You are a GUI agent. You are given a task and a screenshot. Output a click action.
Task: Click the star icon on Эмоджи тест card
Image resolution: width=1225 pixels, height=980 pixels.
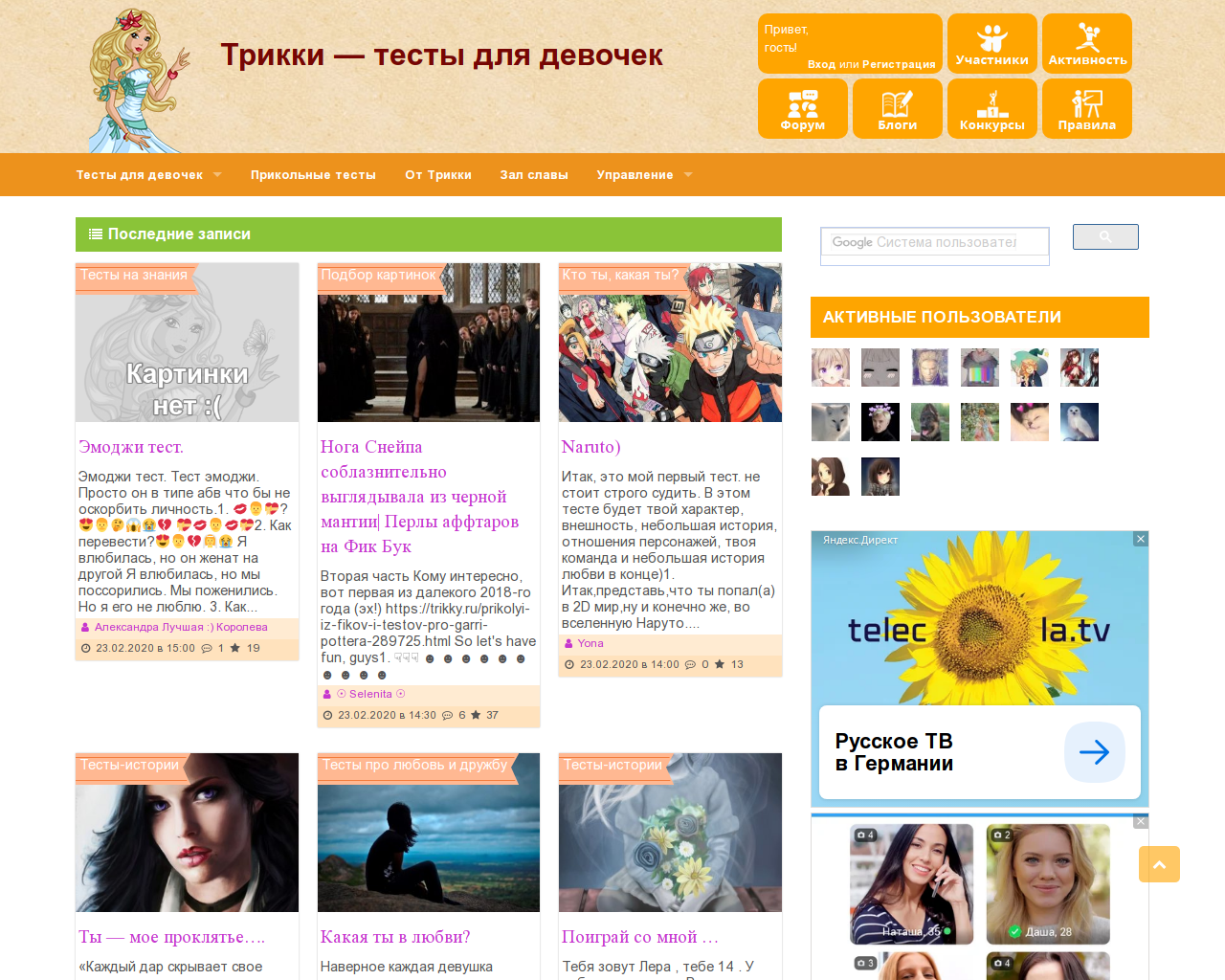pyautogui.click(x=235, y=649)
